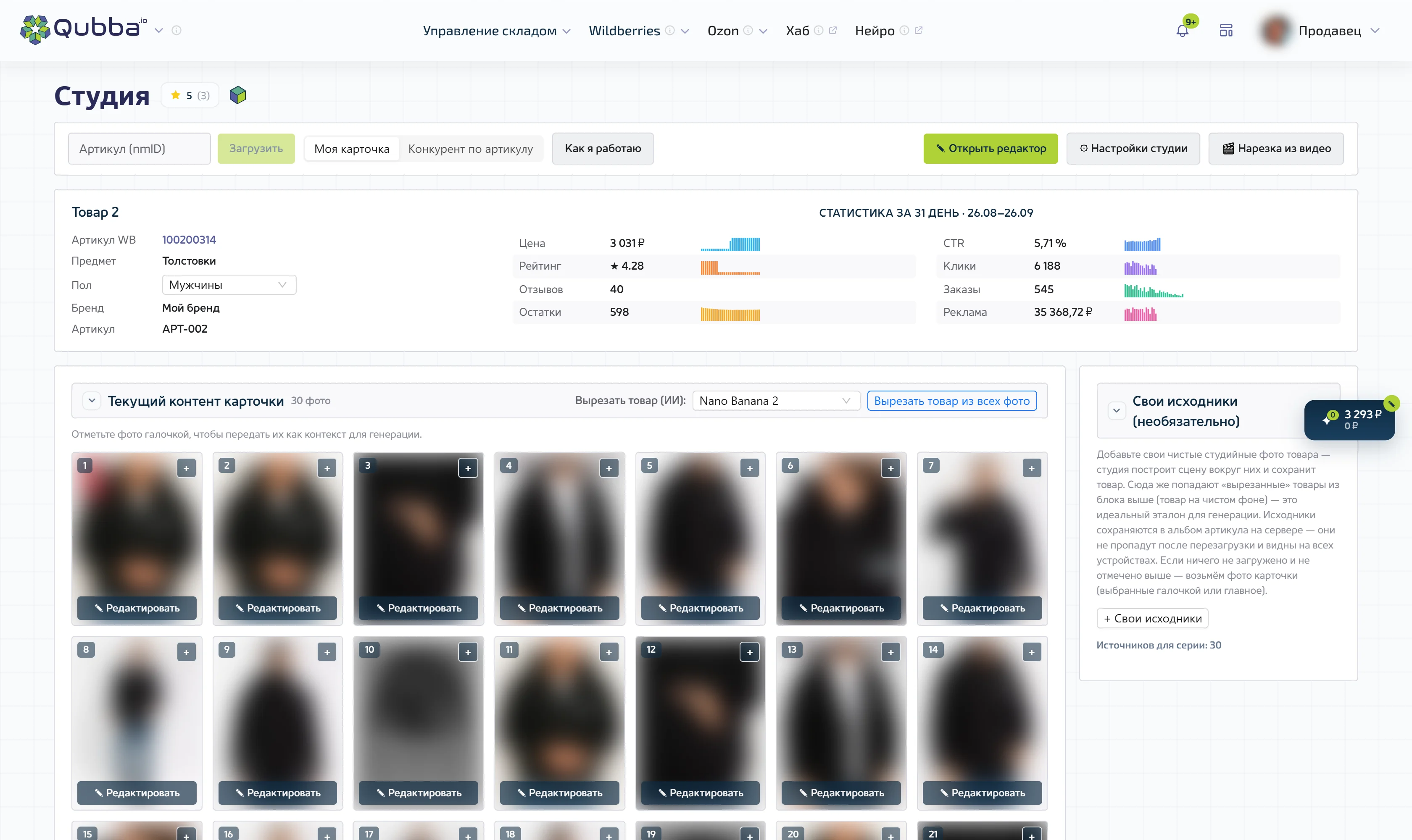Click the green cube icon beside Студия
This screenshot has width=1412, height=840.
[238, 95]
